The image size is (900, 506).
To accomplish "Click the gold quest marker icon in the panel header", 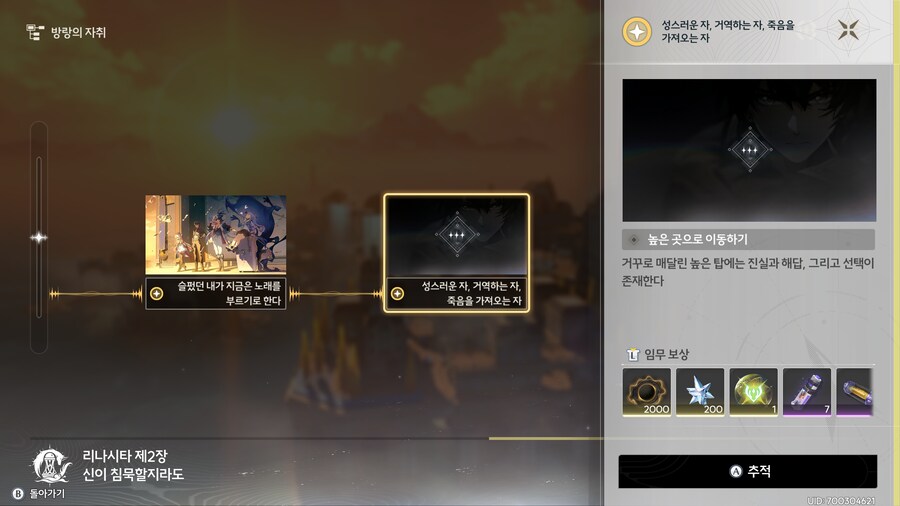I will pos(637,32).
